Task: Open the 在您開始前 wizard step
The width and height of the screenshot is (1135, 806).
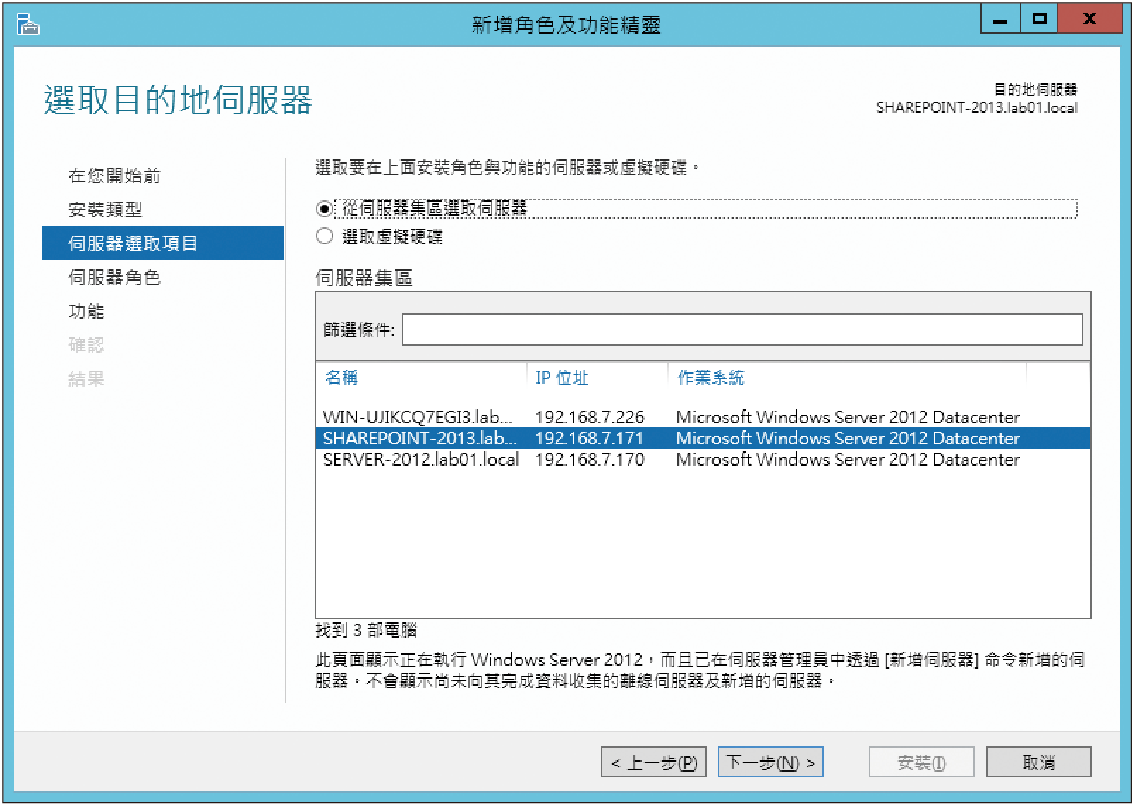Action: [x=114, y=175]
